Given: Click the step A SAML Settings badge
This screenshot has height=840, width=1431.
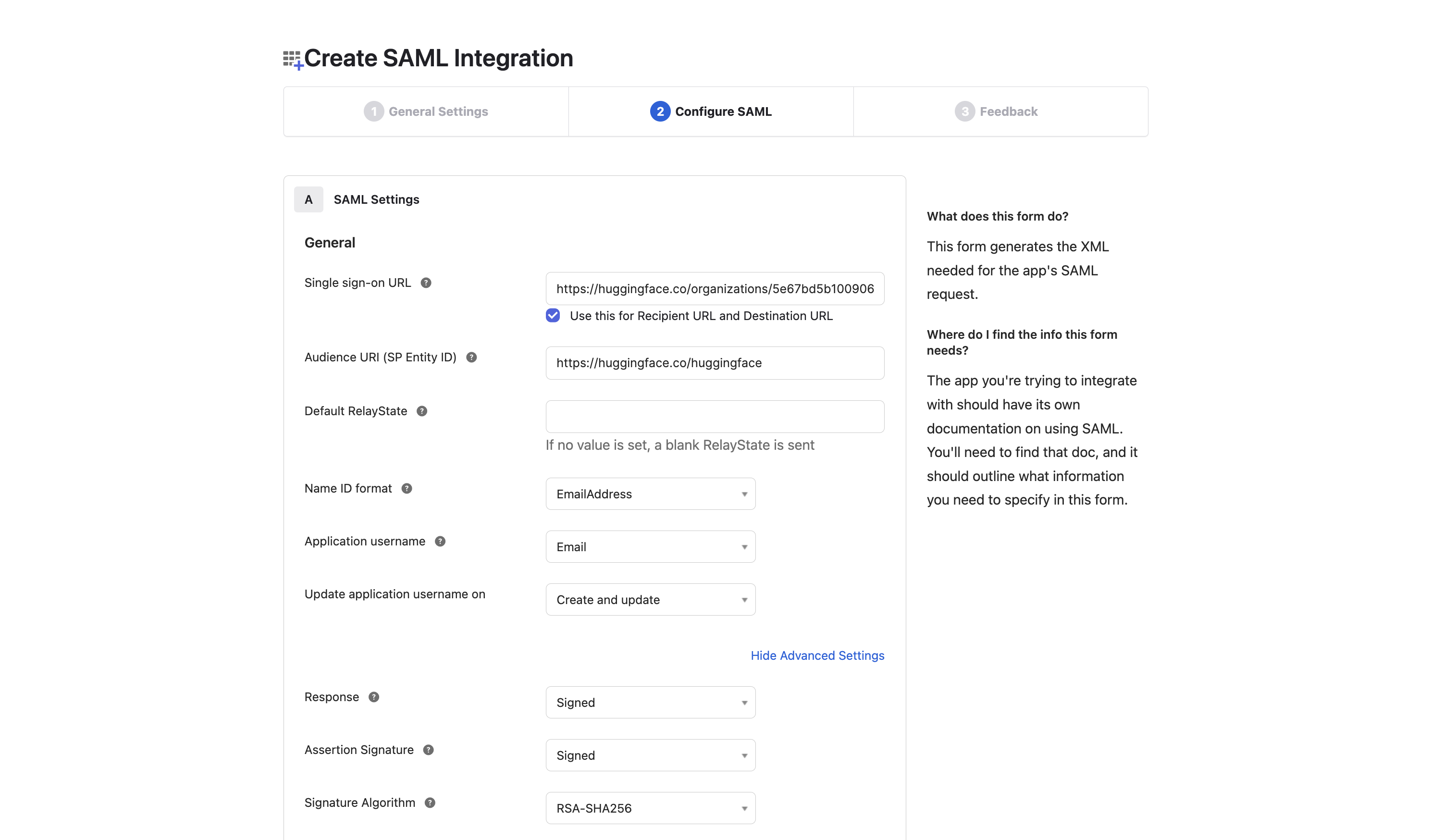Looking at the screenshot, I should 308,199.
